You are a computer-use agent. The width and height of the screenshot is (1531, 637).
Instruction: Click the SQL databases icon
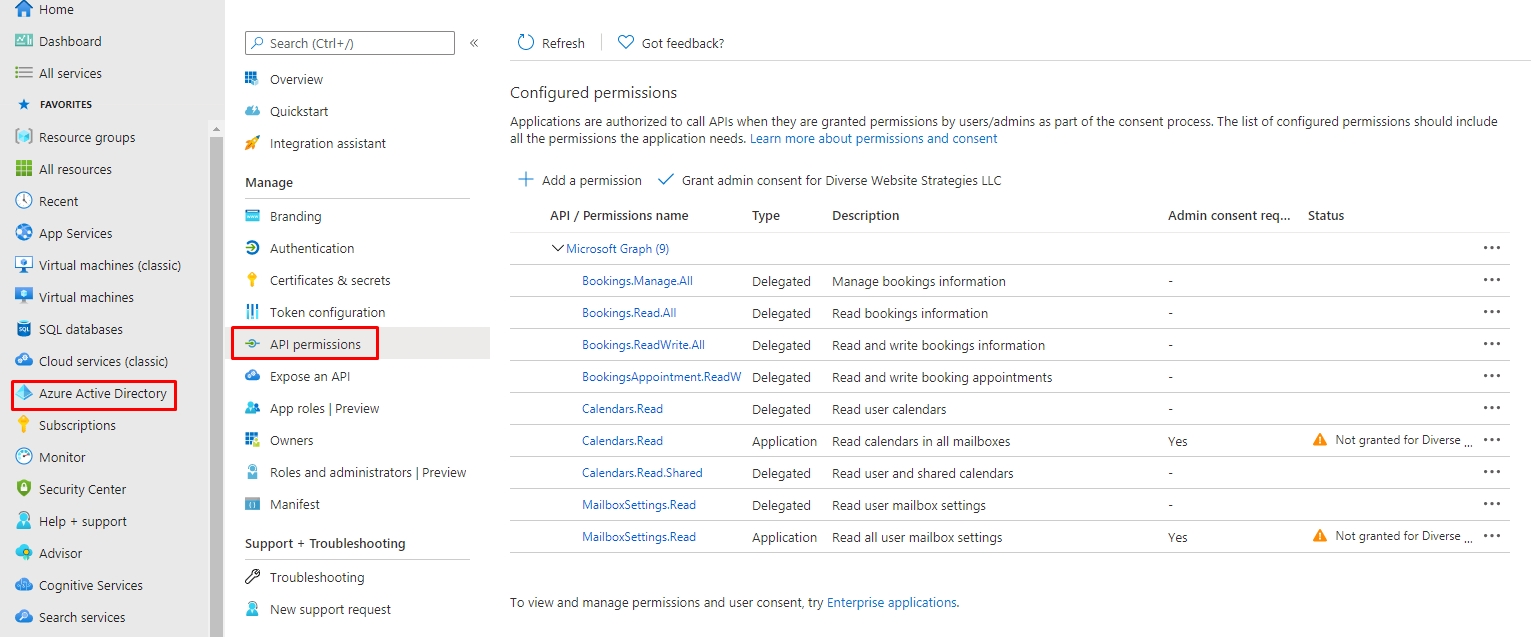(24, 329)
